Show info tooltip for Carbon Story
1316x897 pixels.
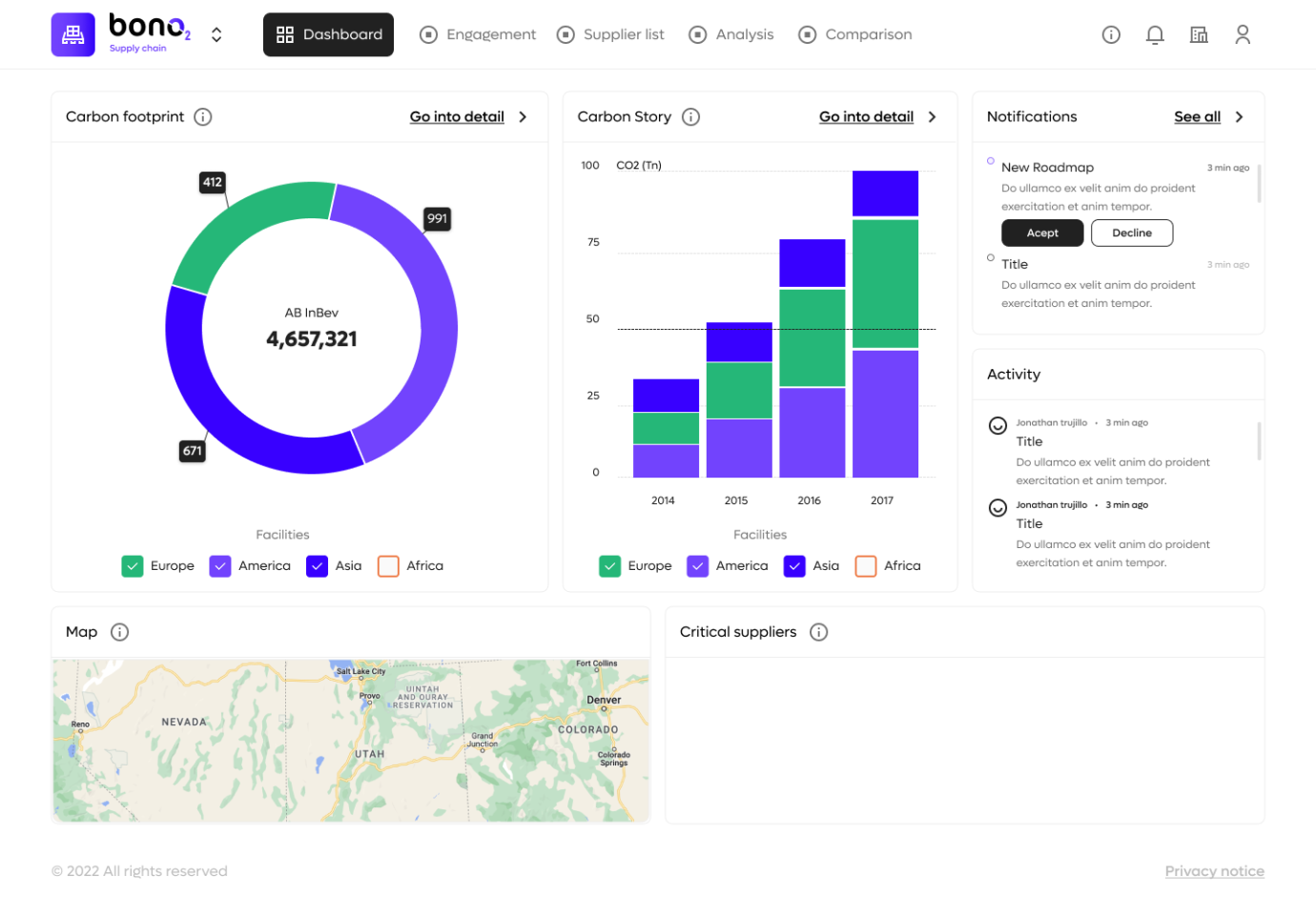[691, 117]
